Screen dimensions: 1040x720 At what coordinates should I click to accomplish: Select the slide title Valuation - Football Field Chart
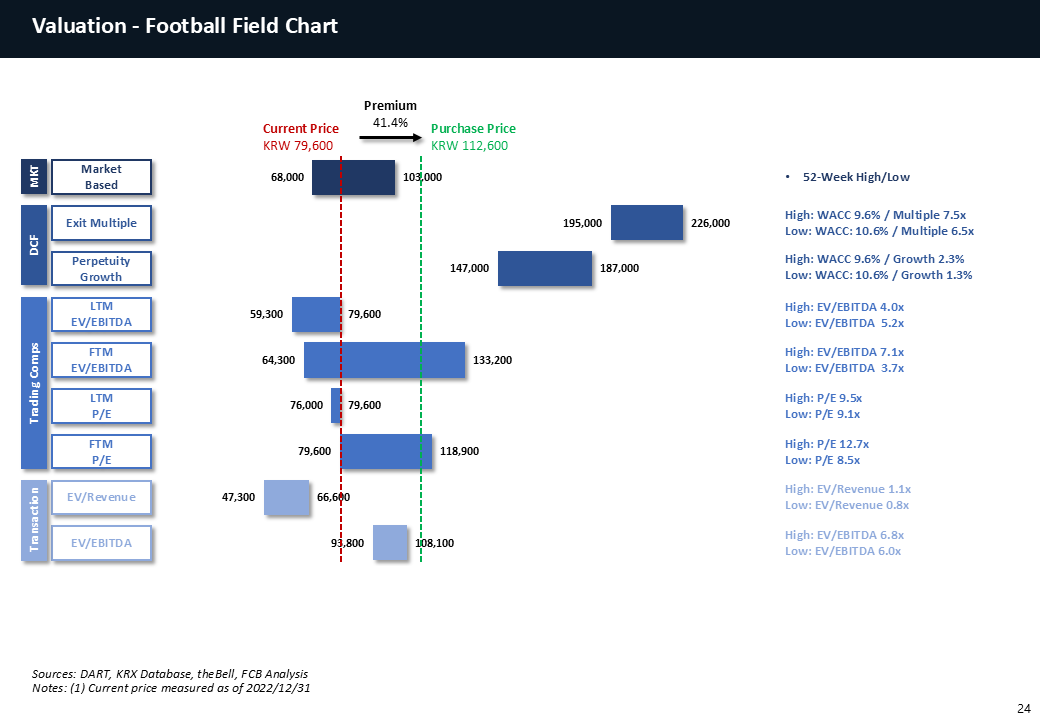[x=185, y=27]
